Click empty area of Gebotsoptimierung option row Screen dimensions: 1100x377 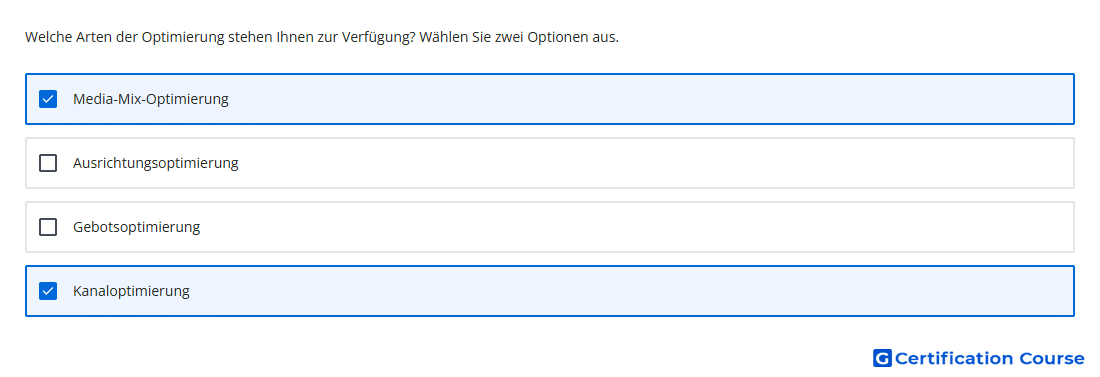point(631,227)
